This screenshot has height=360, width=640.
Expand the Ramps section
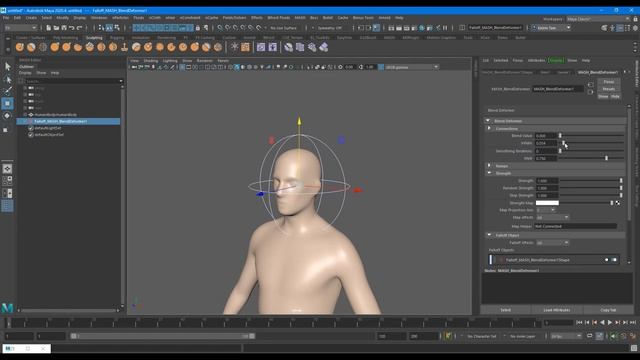pos(489,166)
